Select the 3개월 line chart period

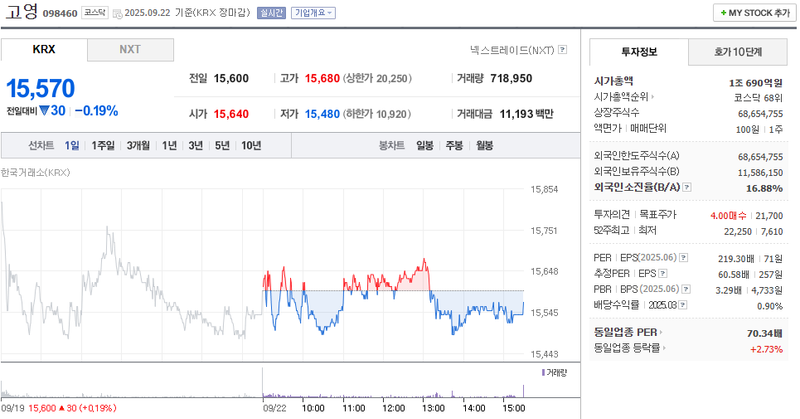pos(138,146)
